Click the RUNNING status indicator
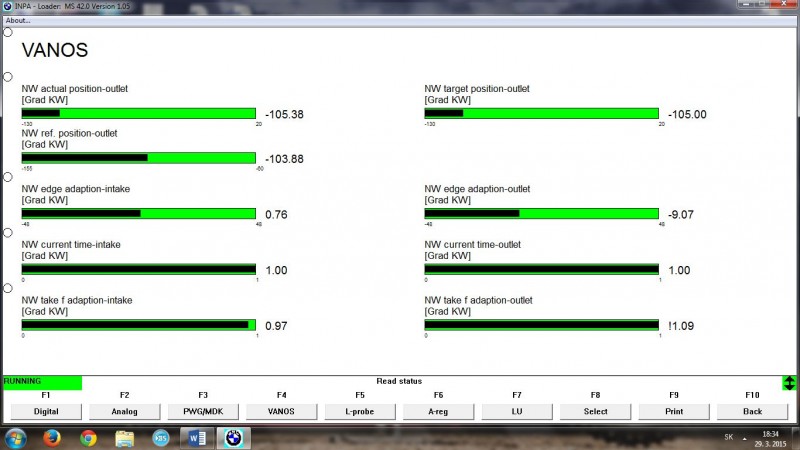The image size is (800, 450). pyautogui.click(x=42, y=383)
